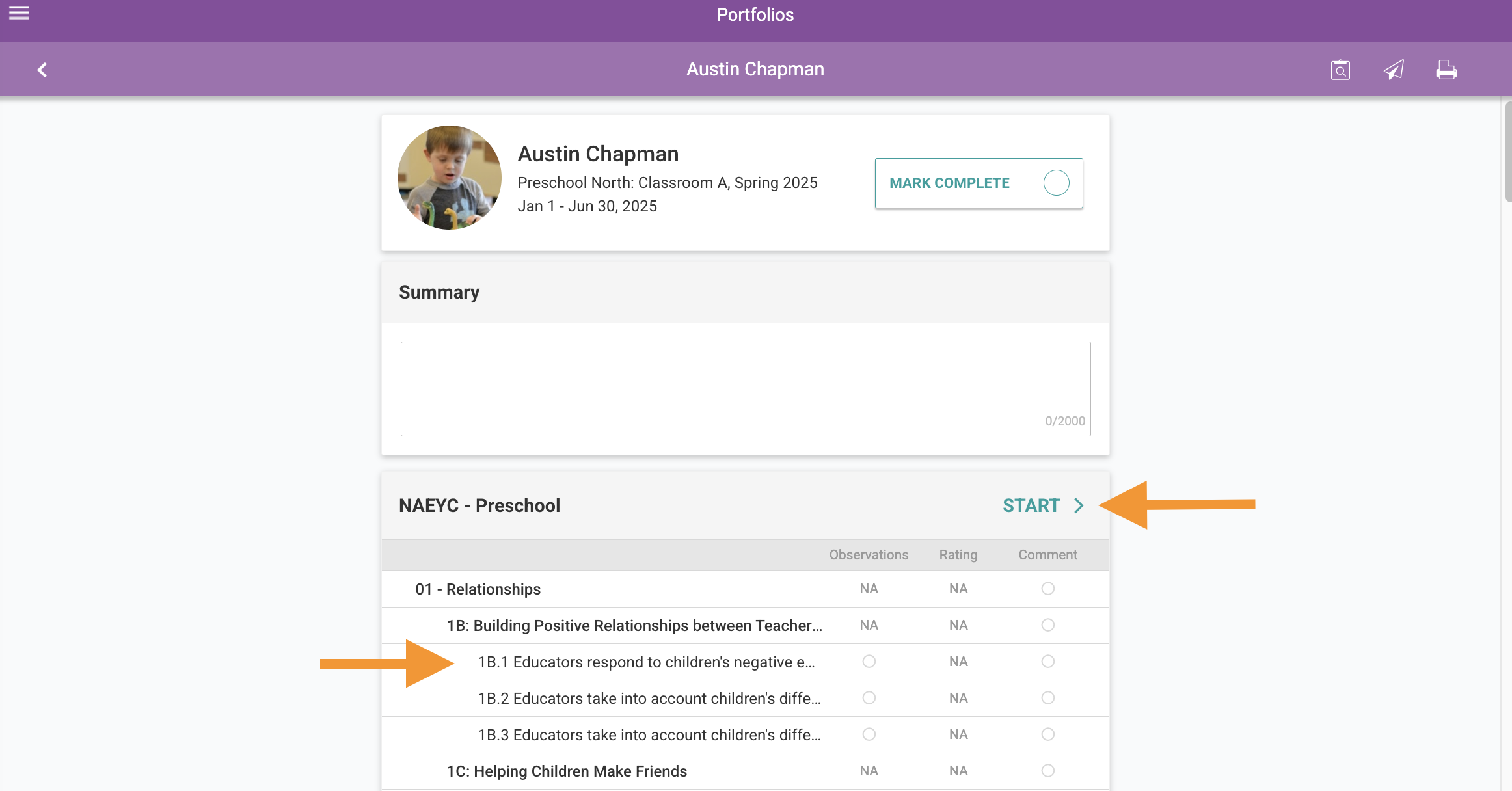Click the START link for NAEYC
1512x791 pixels.
[x=1031, y=505]
